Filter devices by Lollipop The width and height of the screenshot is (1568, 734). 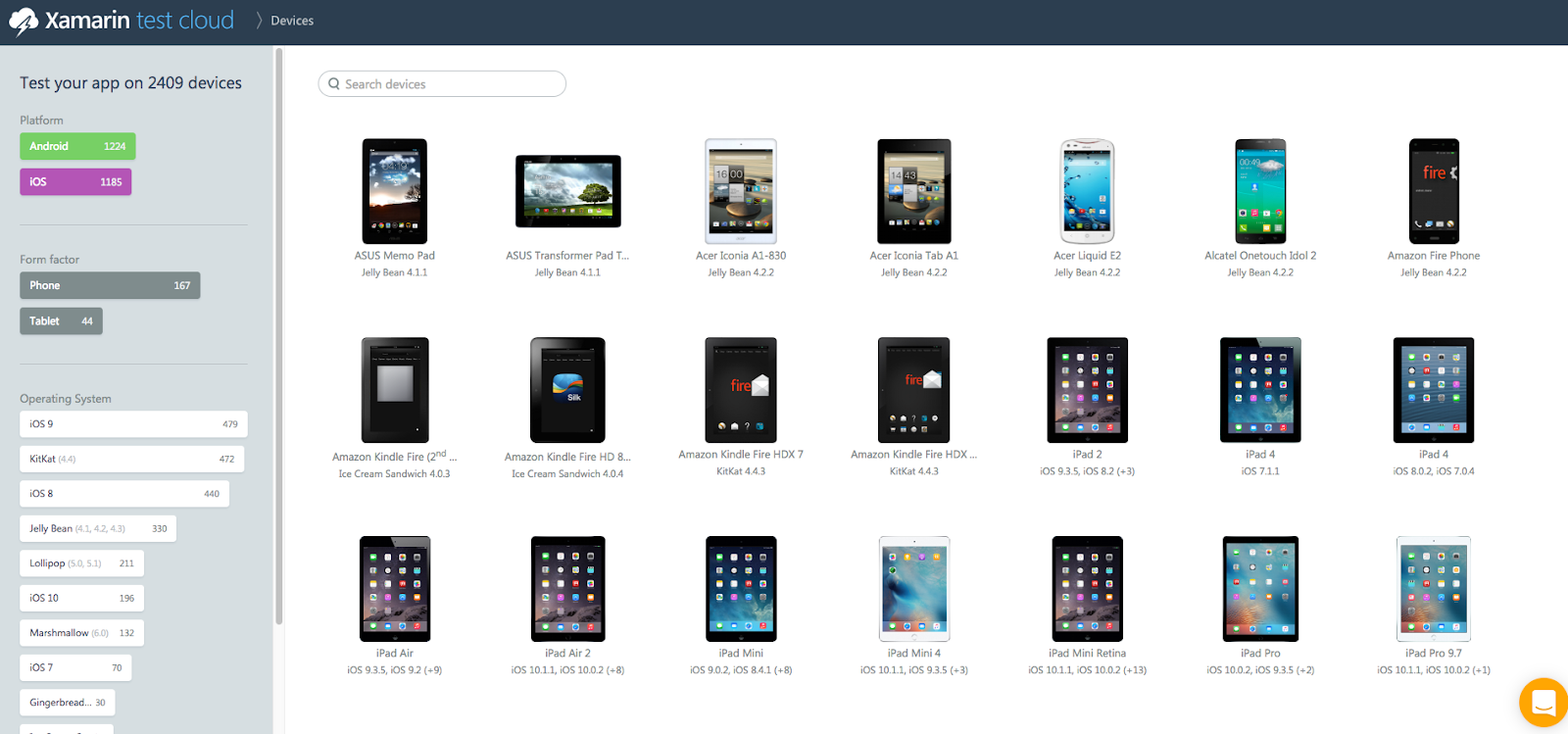point(81,563)
